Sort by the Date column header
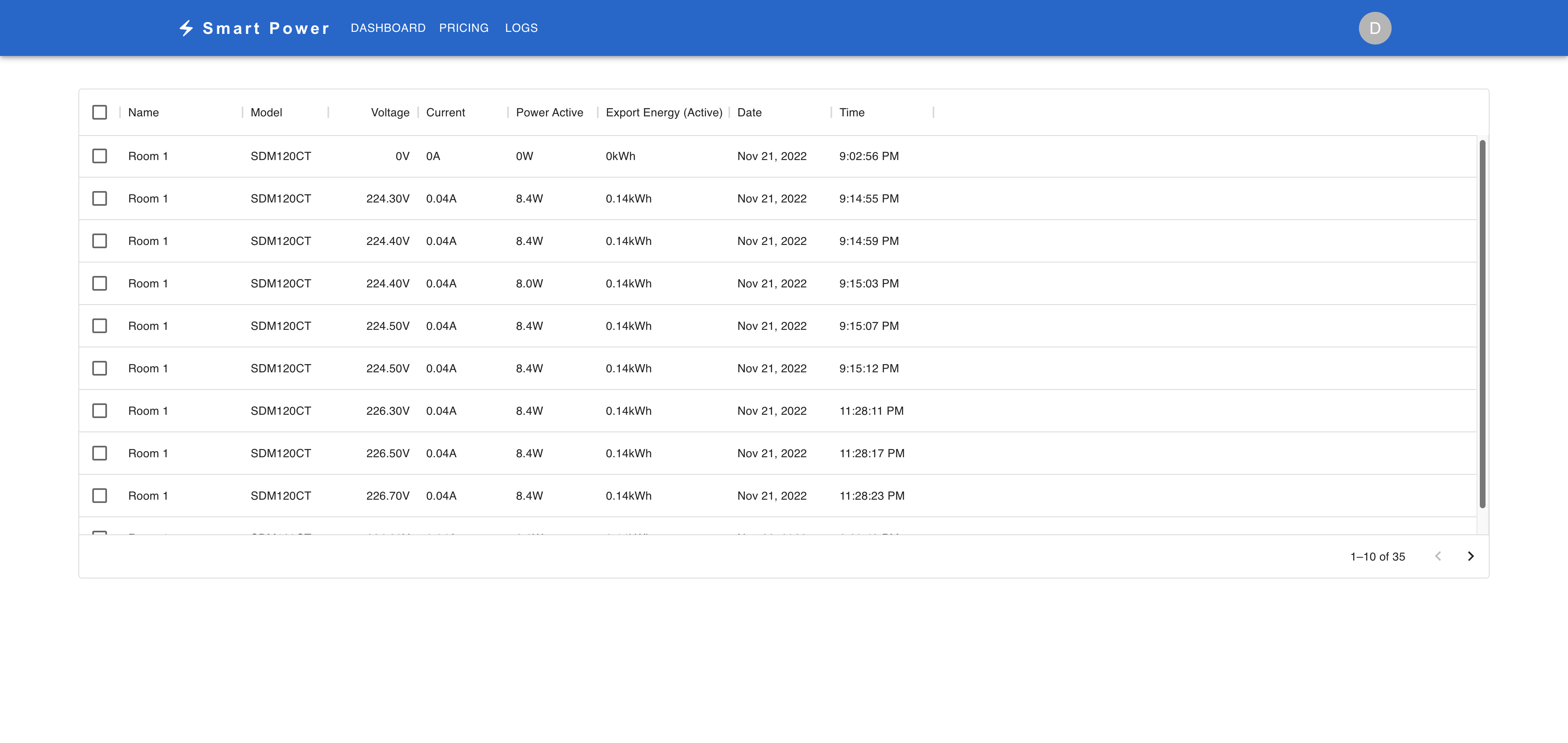Image resolution: width=1568 pixels, height=743 pixels. point(749,113)
